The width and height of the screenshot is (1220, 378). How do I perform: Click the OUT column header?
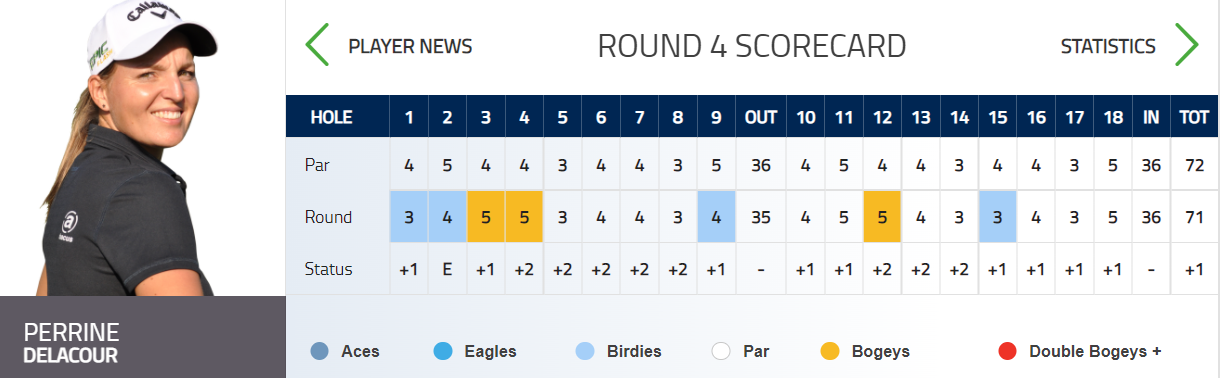[761, 117]
